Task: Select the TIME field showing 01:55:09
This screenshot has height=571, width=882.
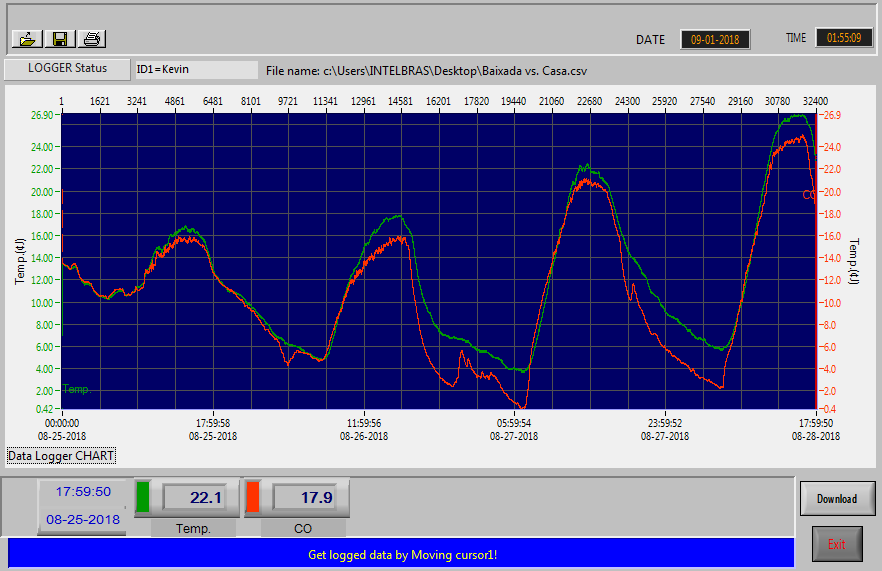Action: point(843,38)
